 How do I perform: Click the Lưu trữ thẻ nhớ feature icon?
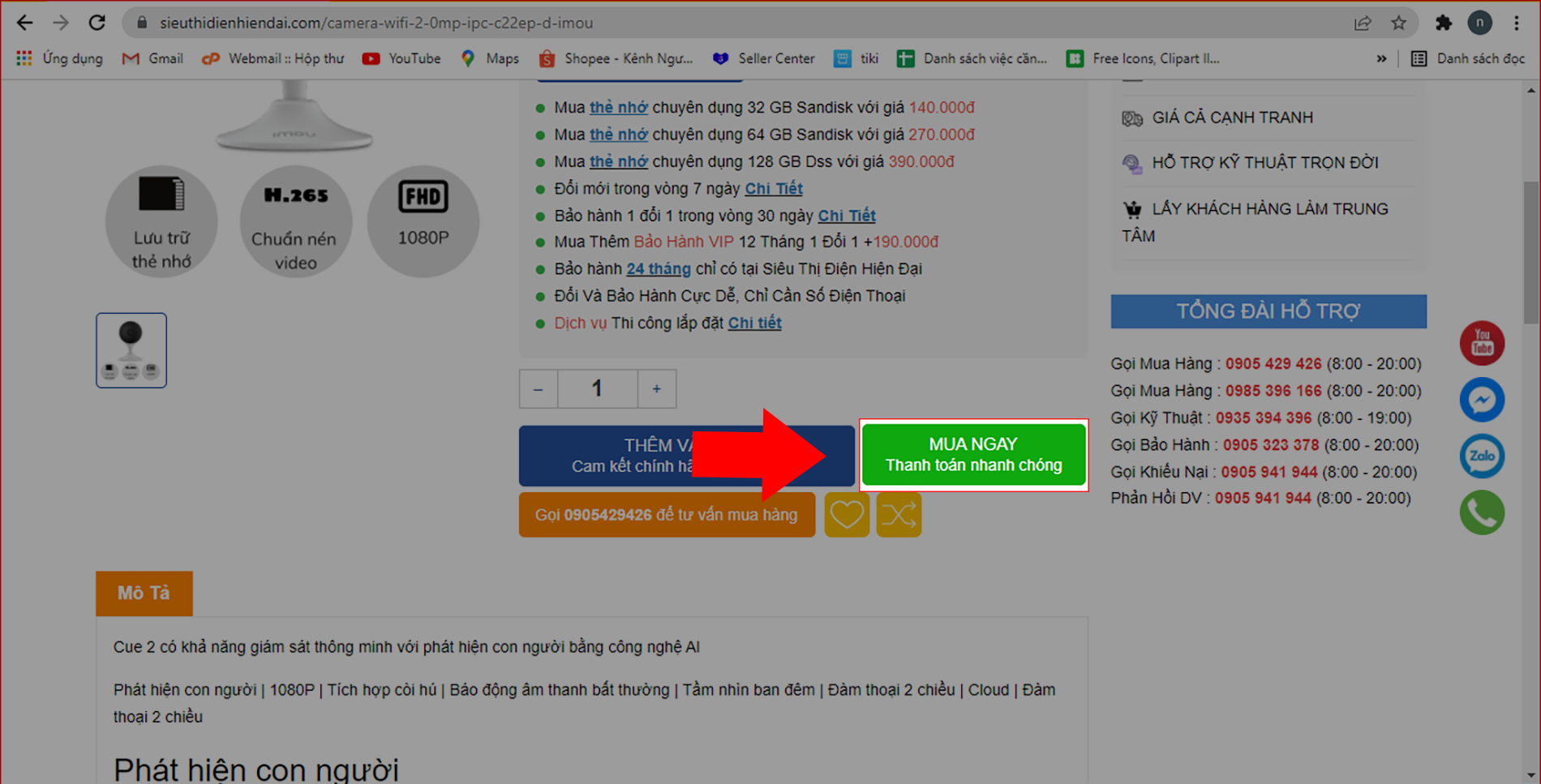click(161, 221)
